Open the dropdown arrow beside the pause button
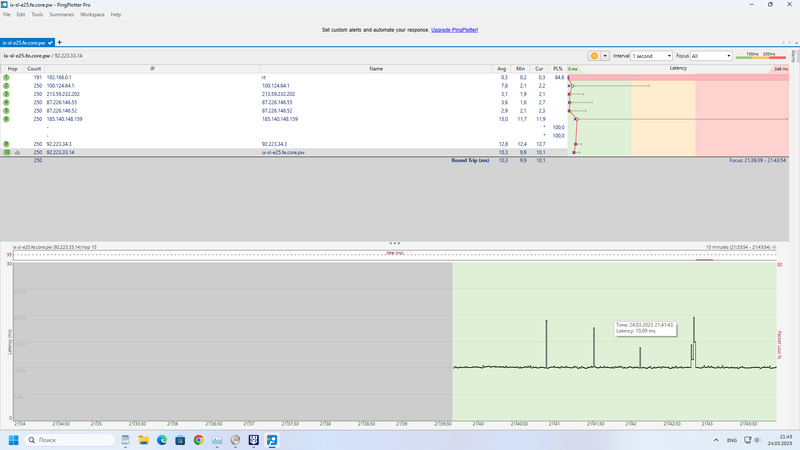Screen dimensions: 800x450 (x=605, y=56)
